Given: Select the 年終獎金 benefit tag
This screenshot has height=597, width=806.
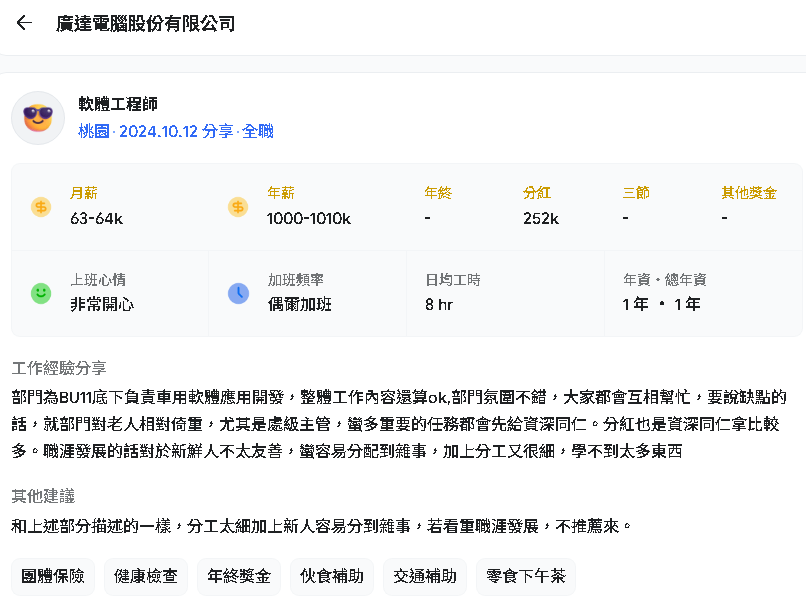Looking at the screenshot, I should pos(239,576).
